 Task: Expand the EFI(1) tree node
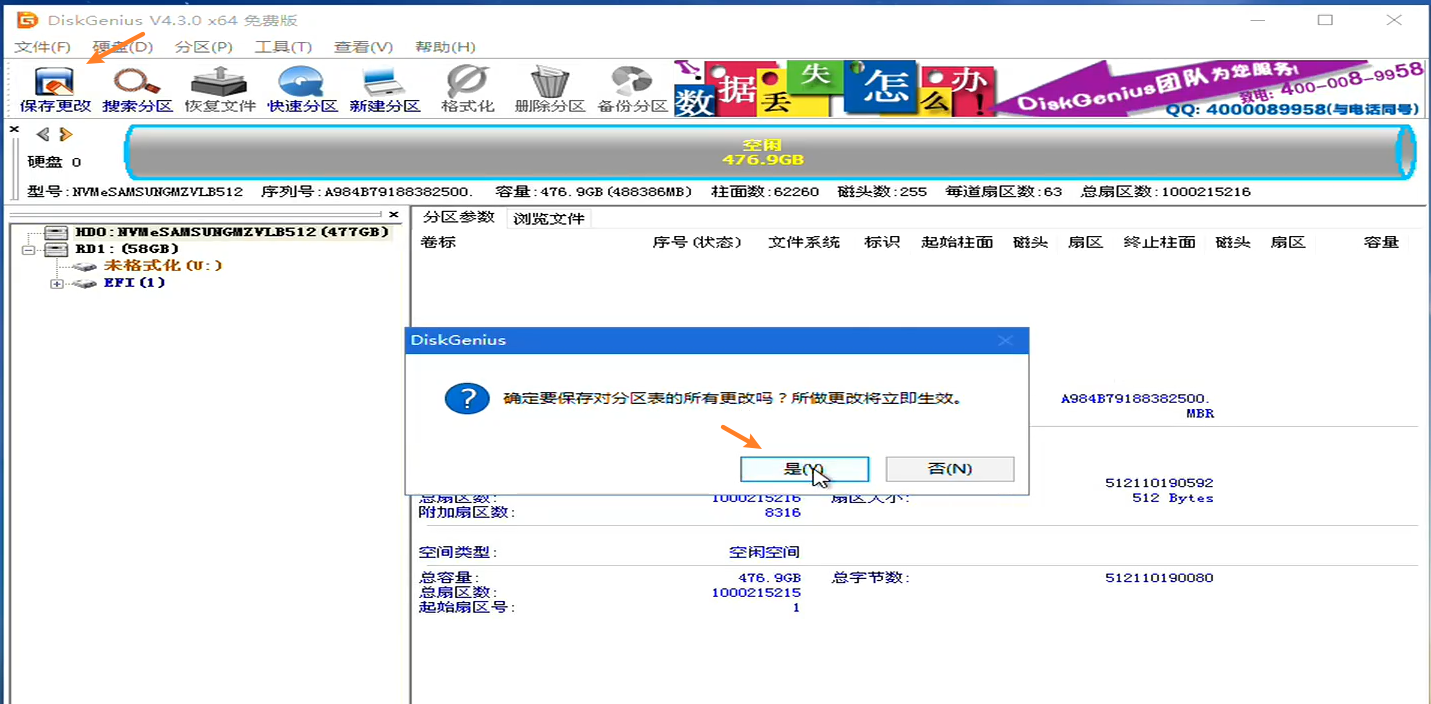click(57, 283)
